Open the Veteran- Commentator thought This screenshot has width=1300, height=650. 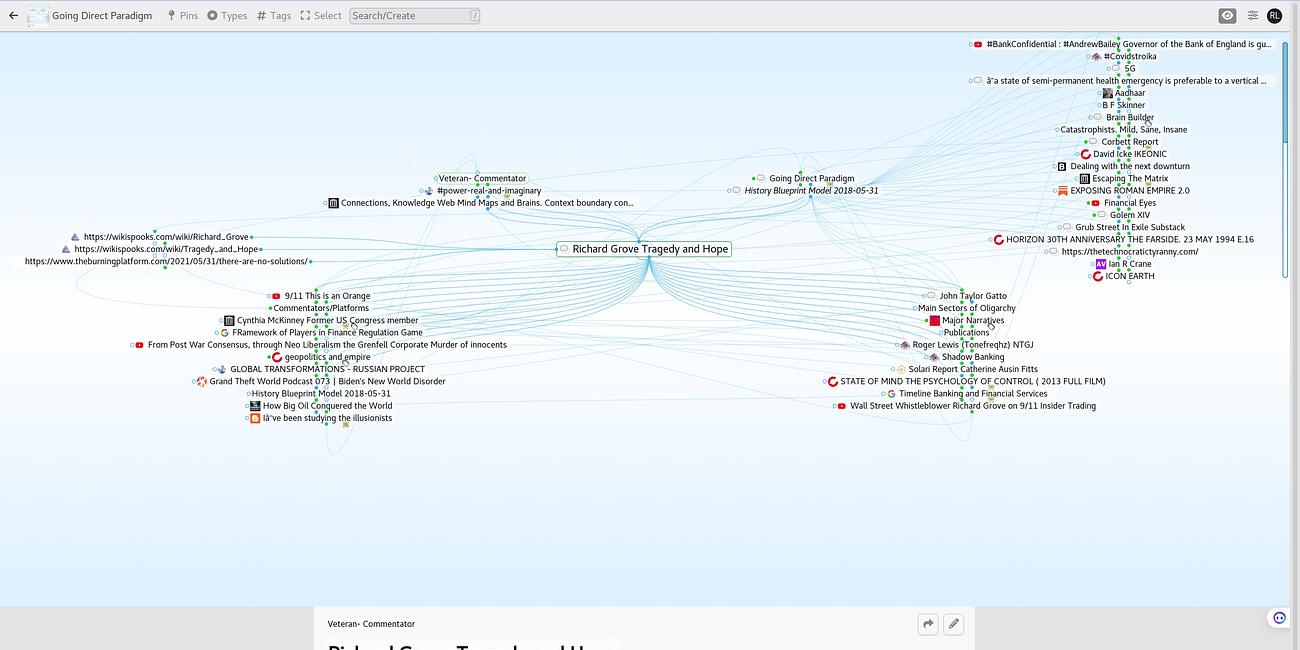click(482, 178)
